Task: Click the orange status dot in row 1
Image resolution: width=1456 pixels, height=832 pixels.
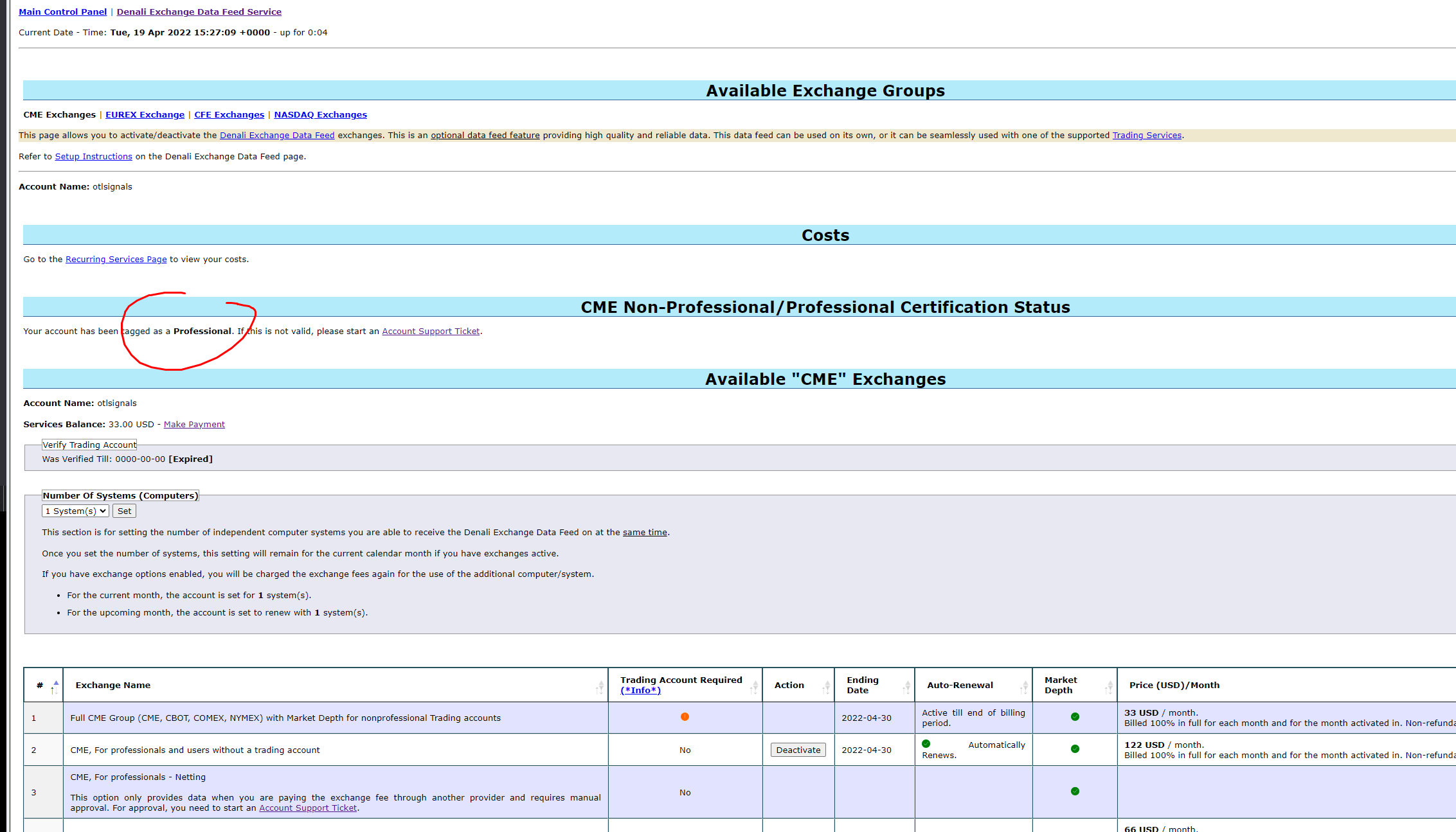Action: point(685,717)
